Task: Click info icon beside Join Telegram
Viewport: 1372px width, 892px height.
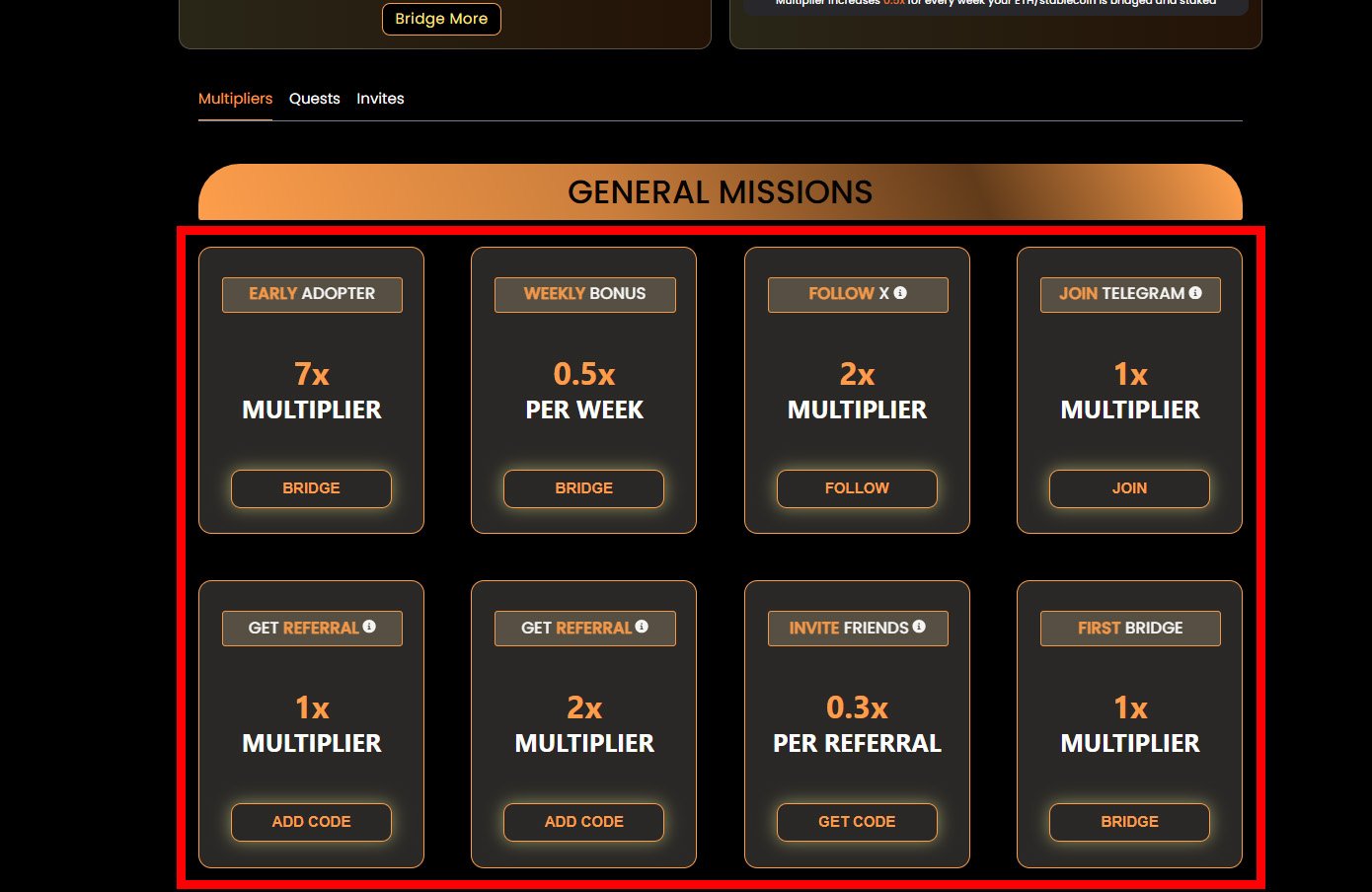Action: click(1195, 293)
